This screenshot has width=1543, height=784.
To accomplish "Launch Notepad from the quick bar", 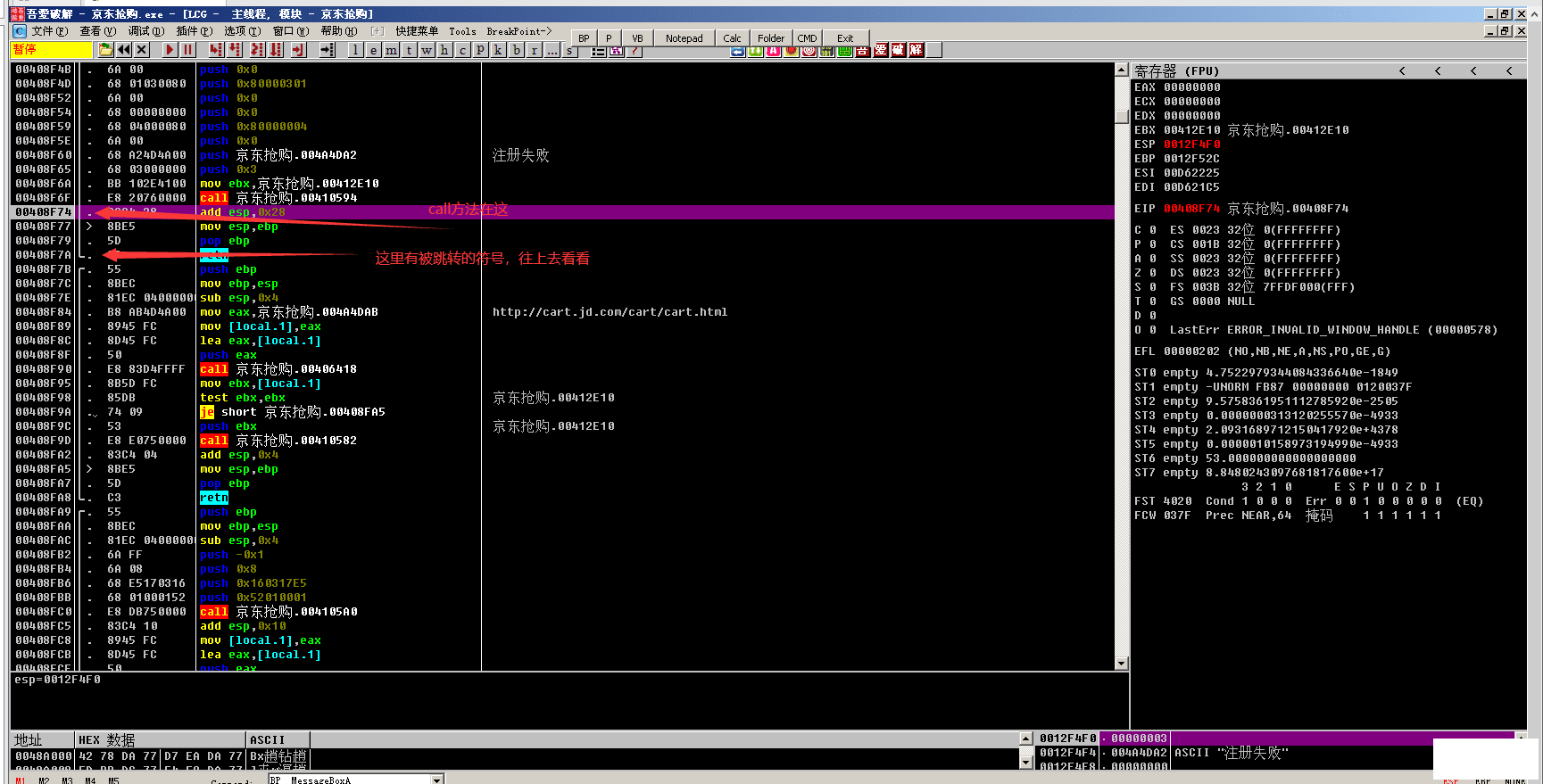I will coord(684,38).
